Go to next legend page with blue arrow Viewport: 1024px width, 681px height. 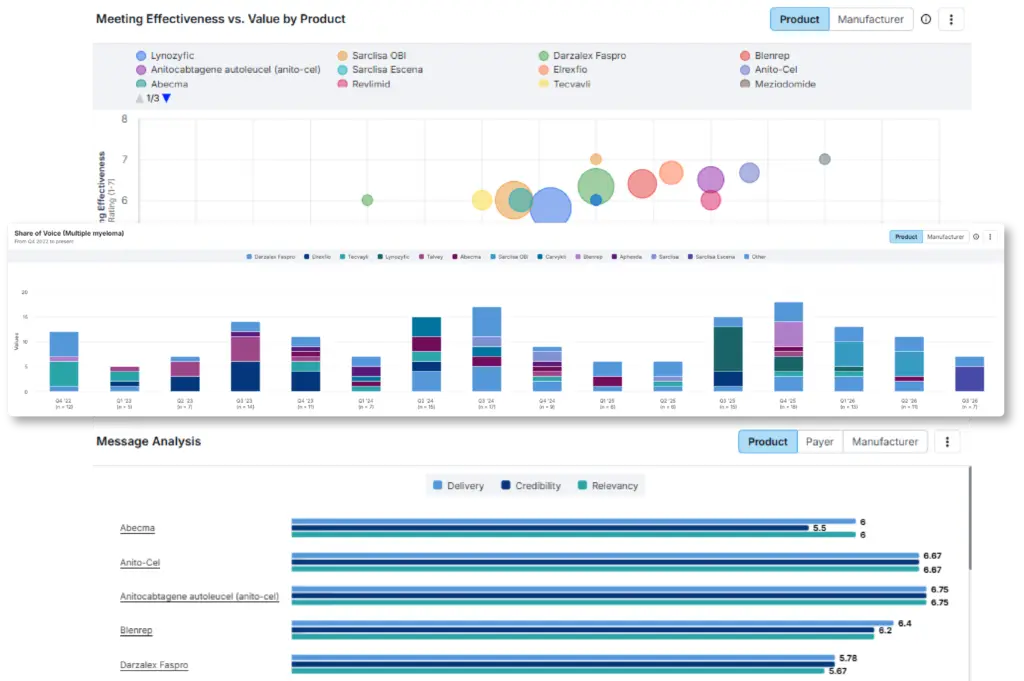coord(167,98)
